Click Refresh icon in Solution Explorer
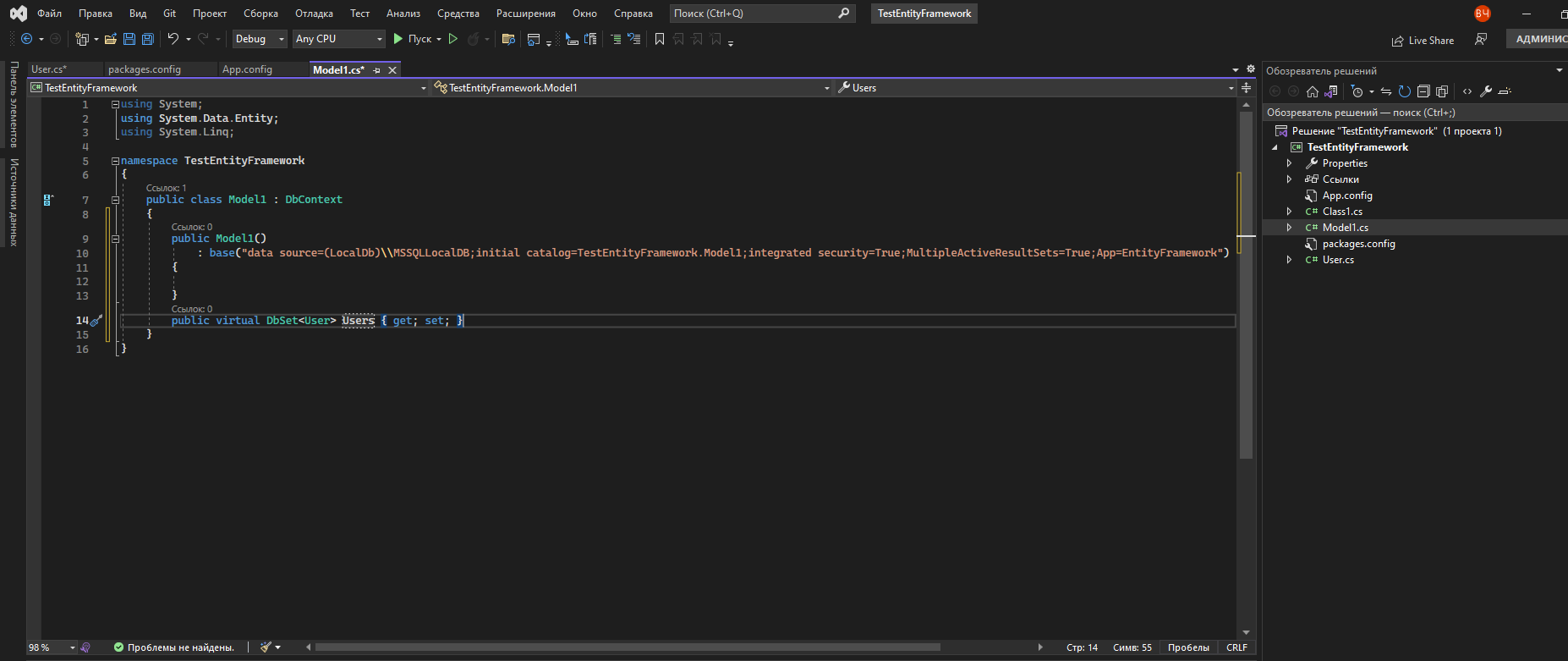1568x661 pixels. (x=1405, y=91)
